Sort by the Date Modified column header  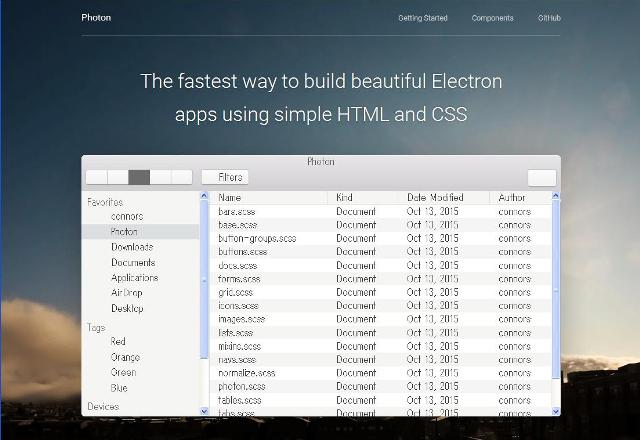coord(444,198)
